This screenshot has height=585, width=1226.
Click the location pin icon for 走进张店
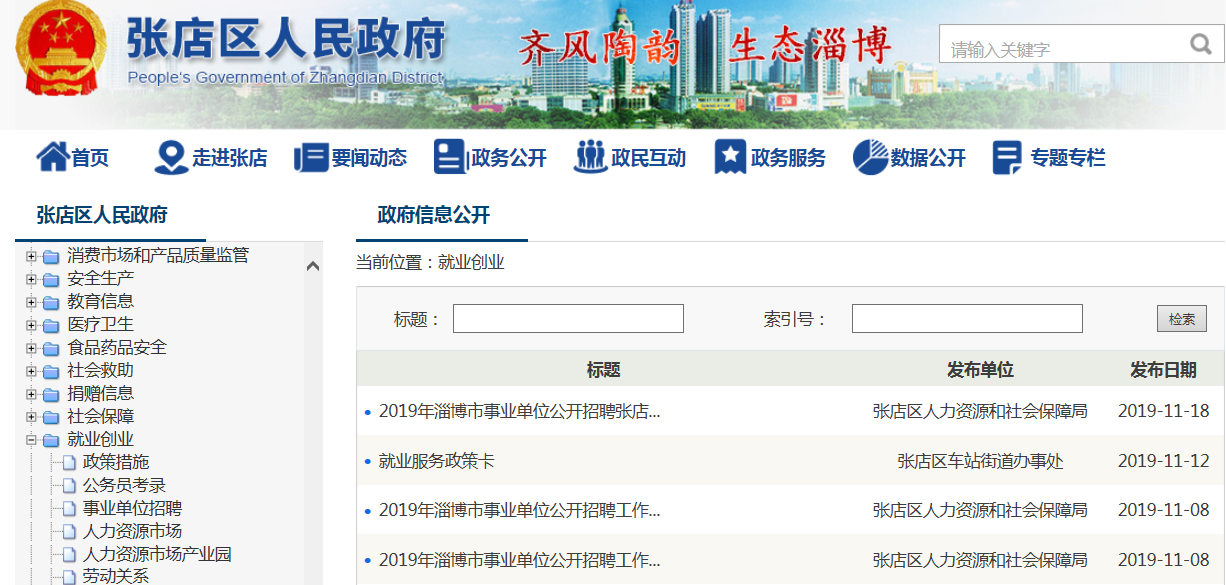171,157
